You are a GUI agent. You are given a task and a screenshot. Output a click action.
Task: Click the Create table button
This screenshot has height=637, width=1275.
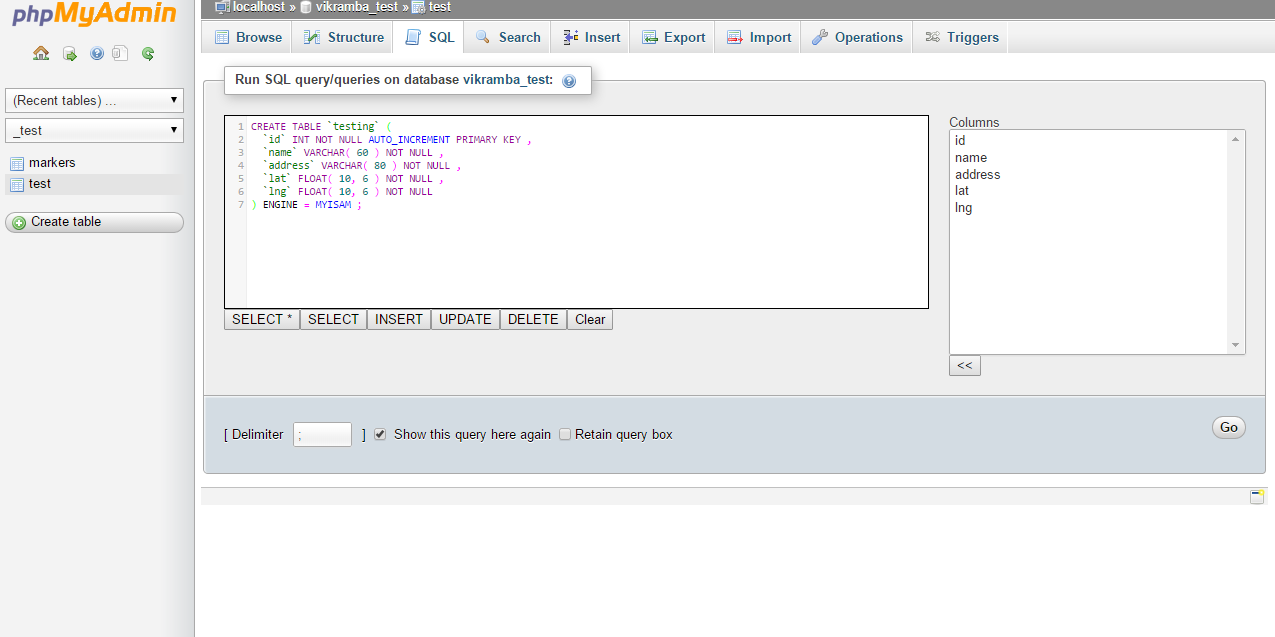tap(94, 222)
